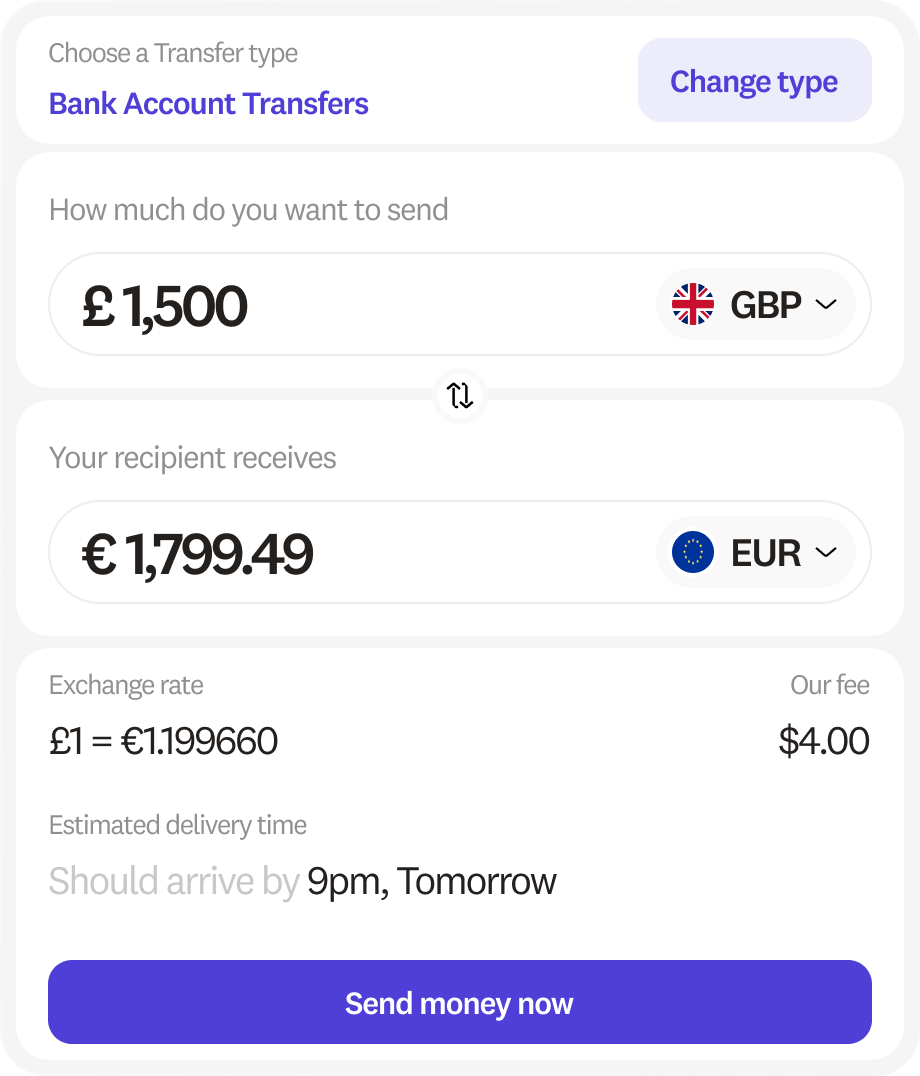The image size is (920, 1076).
Task: Click the UK flag icon
Action: (693, 304)
